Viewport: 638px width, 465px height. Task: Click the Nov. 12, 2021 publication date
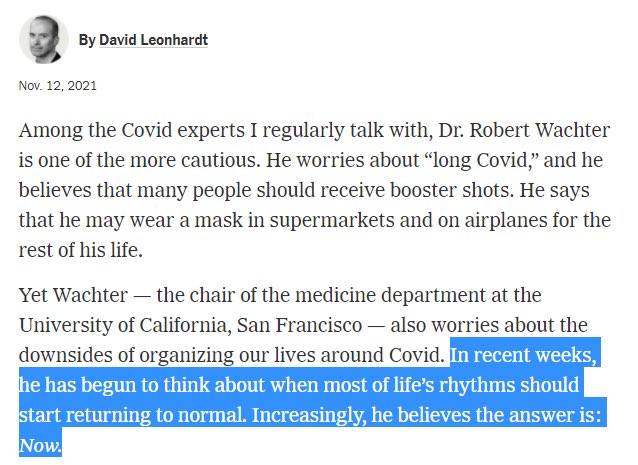pos(58,86)
